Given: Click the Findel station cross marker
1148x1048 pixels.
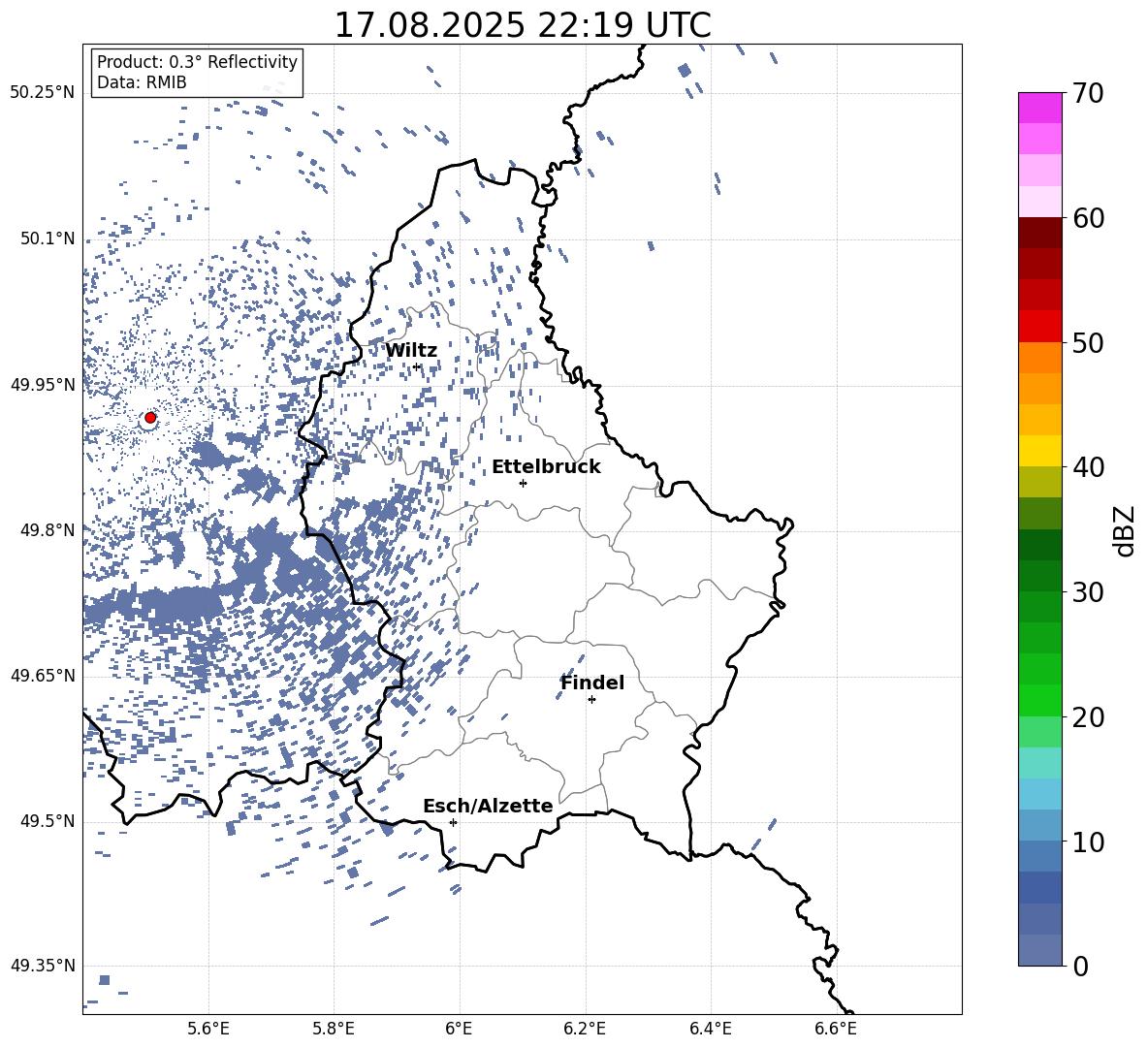Looking at the screenshot, I should (591, 700).
